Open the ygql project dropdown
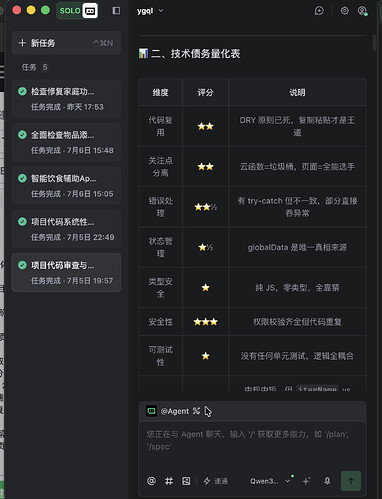The height and width of the screenshot is (499, 382). click(x=150, y=11)
